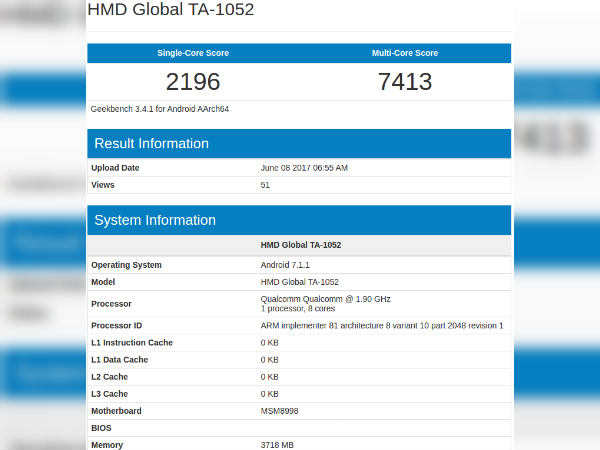Click the '1 processor, 8 cores' text
600x450 pixels.
[x=298, y=308]
